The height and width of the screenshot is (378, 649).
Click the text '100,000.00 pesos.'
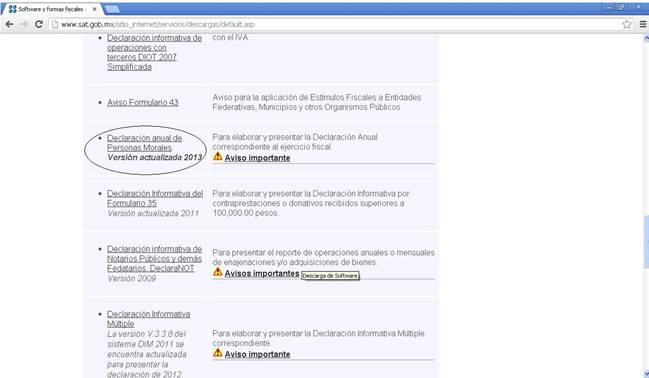pyautogui.click(x=245, y=213)
